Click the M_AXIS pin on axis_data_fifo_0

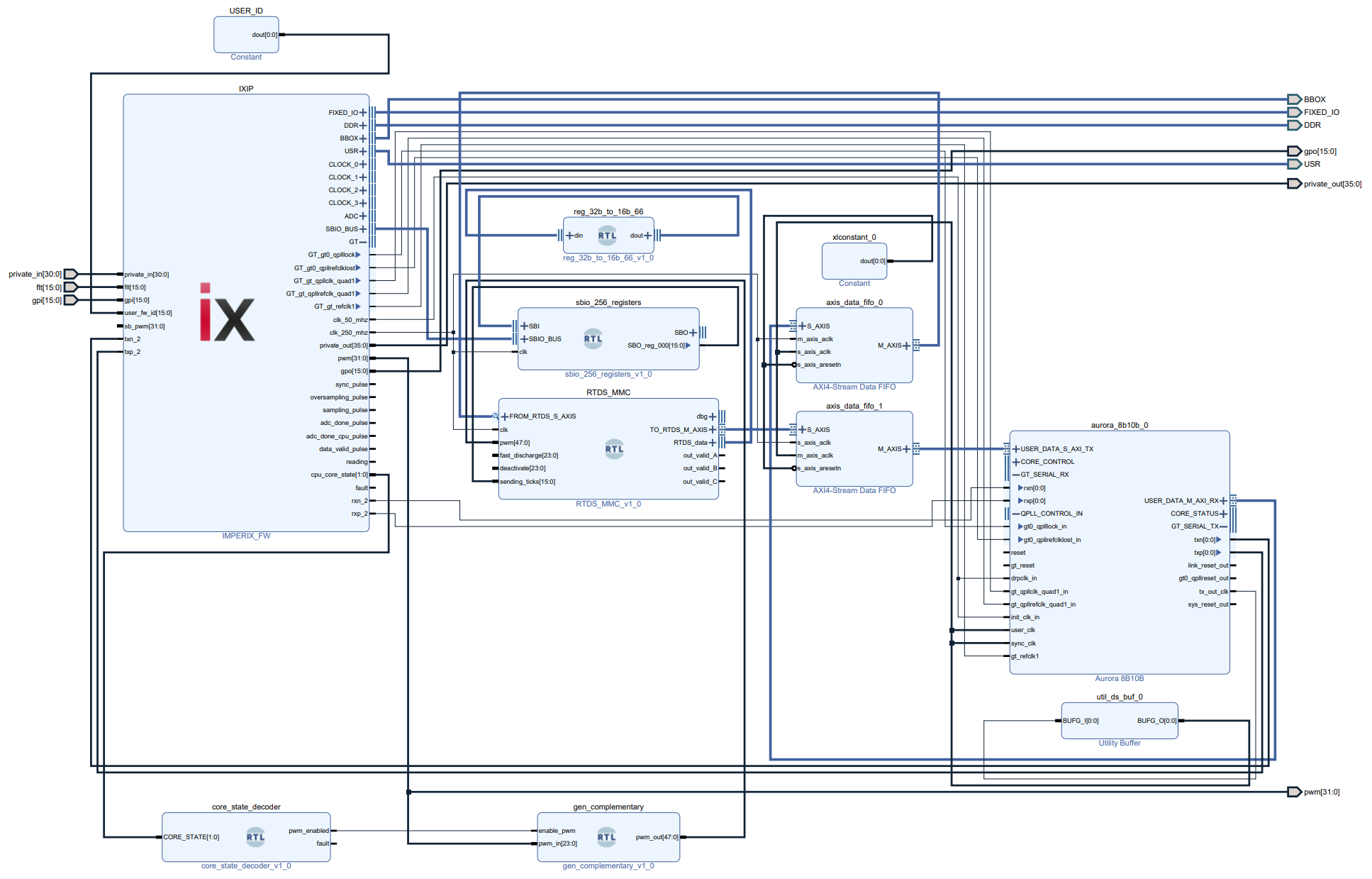click(908, 345)
